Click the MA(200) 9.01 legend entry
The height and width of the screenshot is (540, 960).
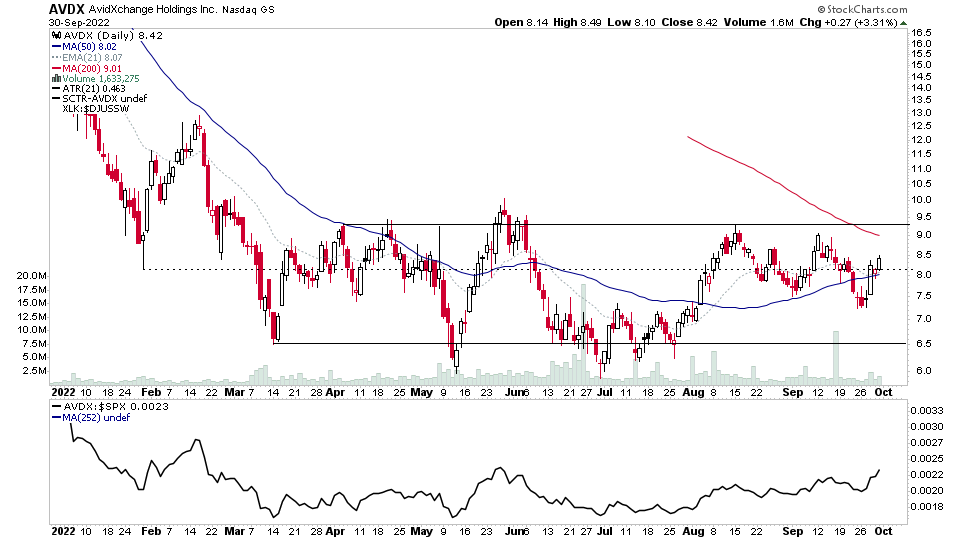click(92, 69)
